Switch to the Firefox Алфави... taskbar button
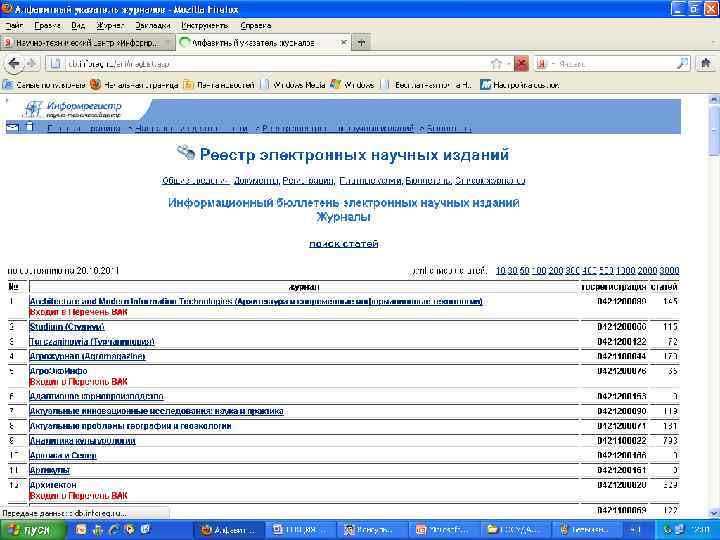Image resolution: width=720 pixels, height=540 pixels. click(x=230, y=530)
